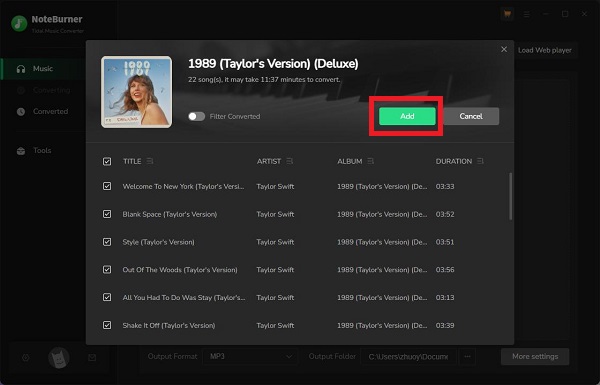Uncheck All You Had To Do Was Stay
Screen dimensions: 600x385
[x=107, y=297]
